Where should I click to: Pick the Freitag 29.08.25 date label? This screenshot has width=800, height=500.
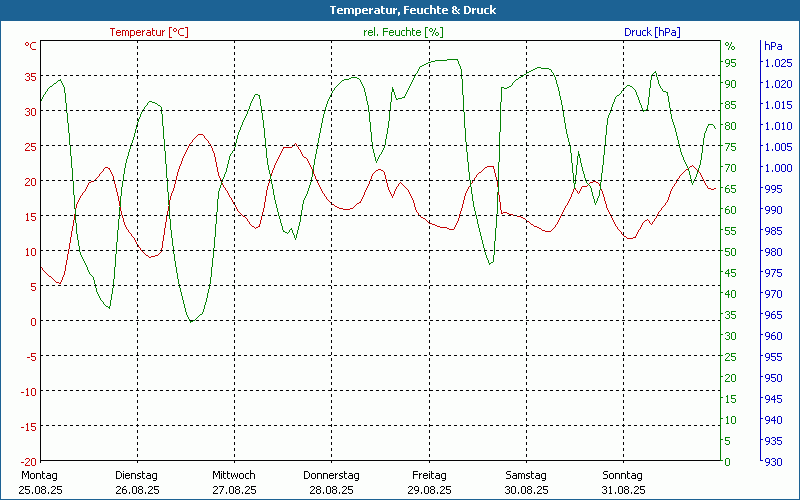pos(429,482)
